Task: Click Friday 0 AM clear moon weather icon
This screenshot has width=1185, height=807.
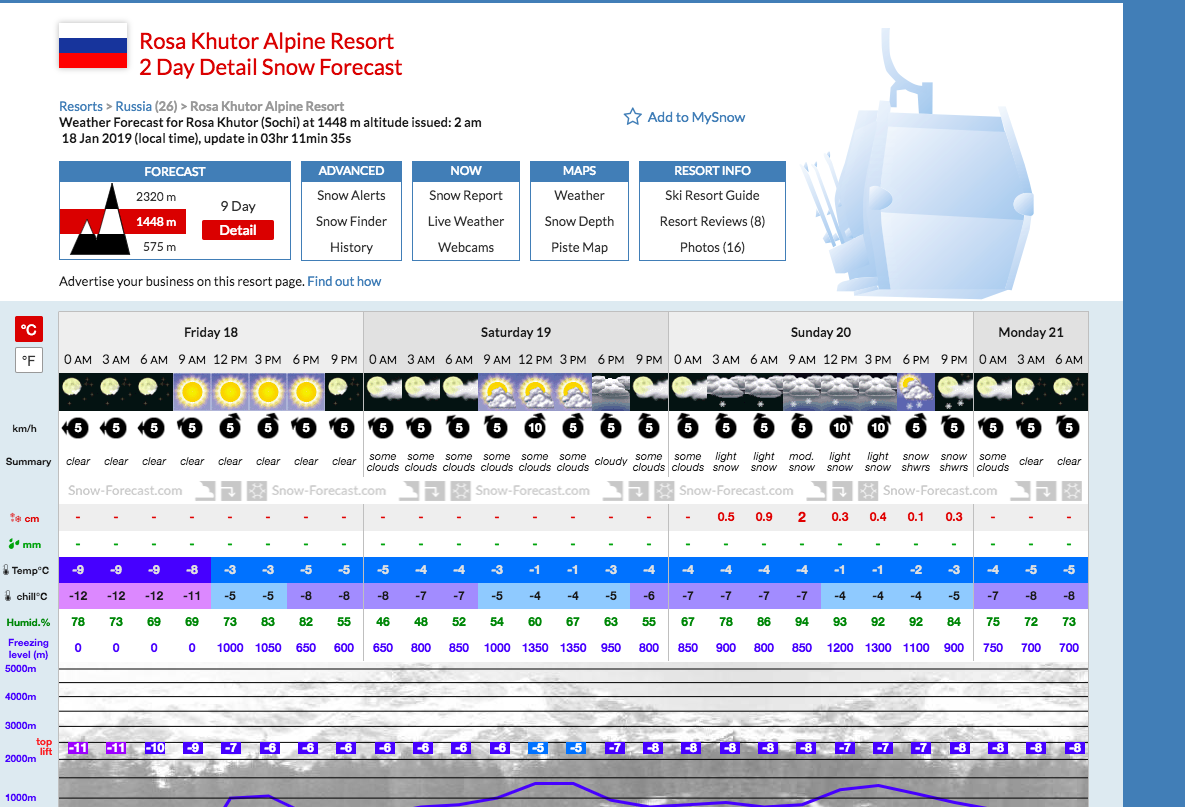Action: click(x=78, y=391)
